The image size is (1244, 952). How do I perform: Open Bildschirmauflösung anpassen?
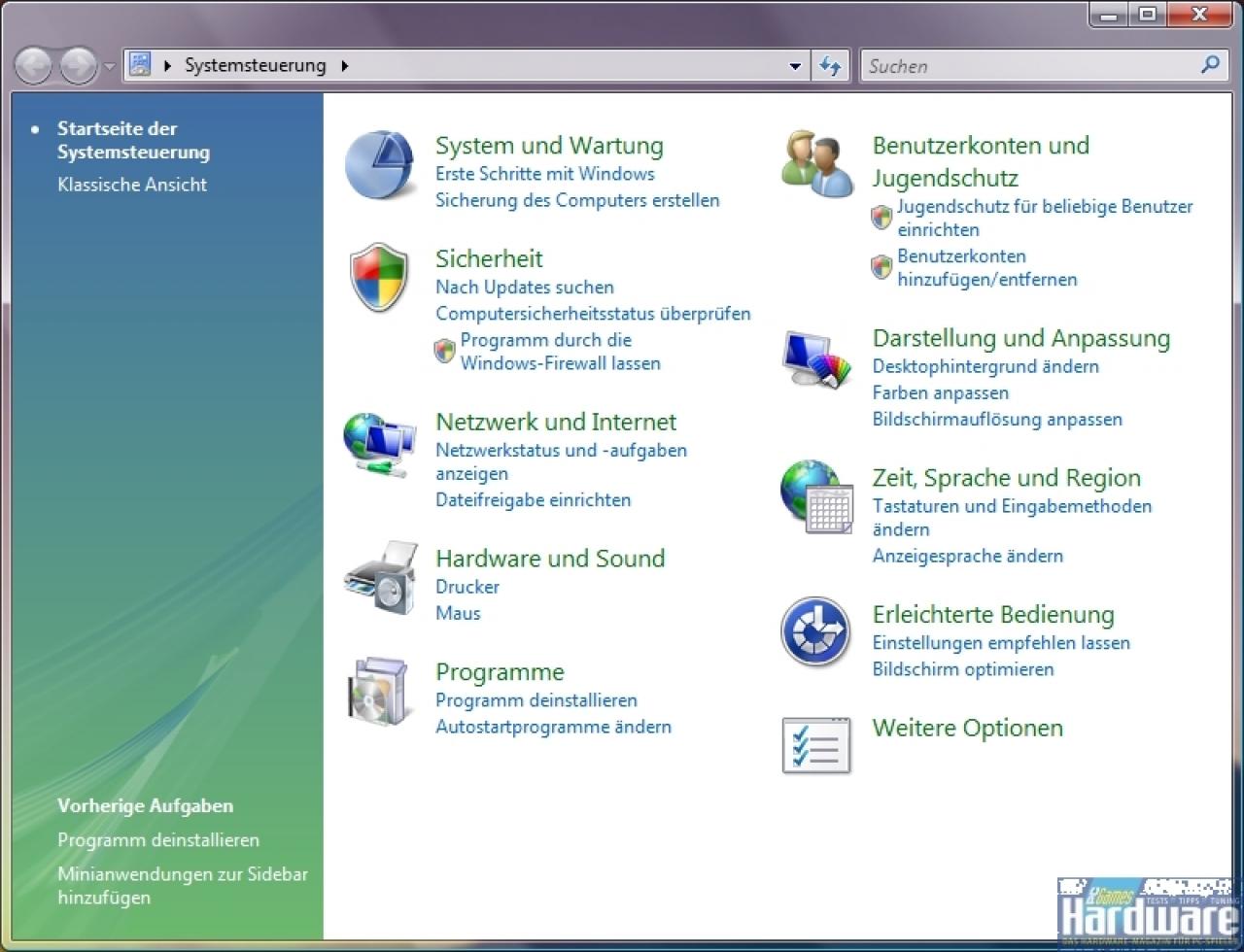tap(997, 419)
